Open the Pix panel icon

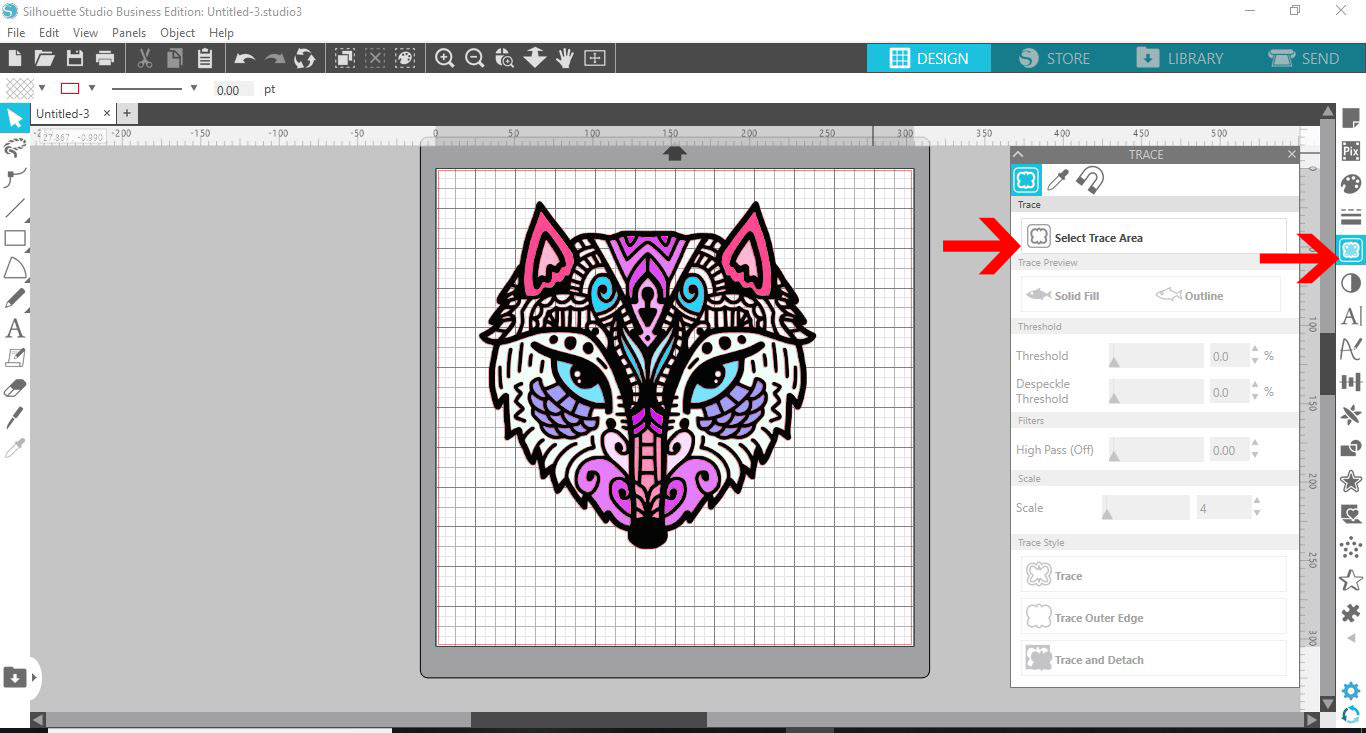pos(1351,152)
